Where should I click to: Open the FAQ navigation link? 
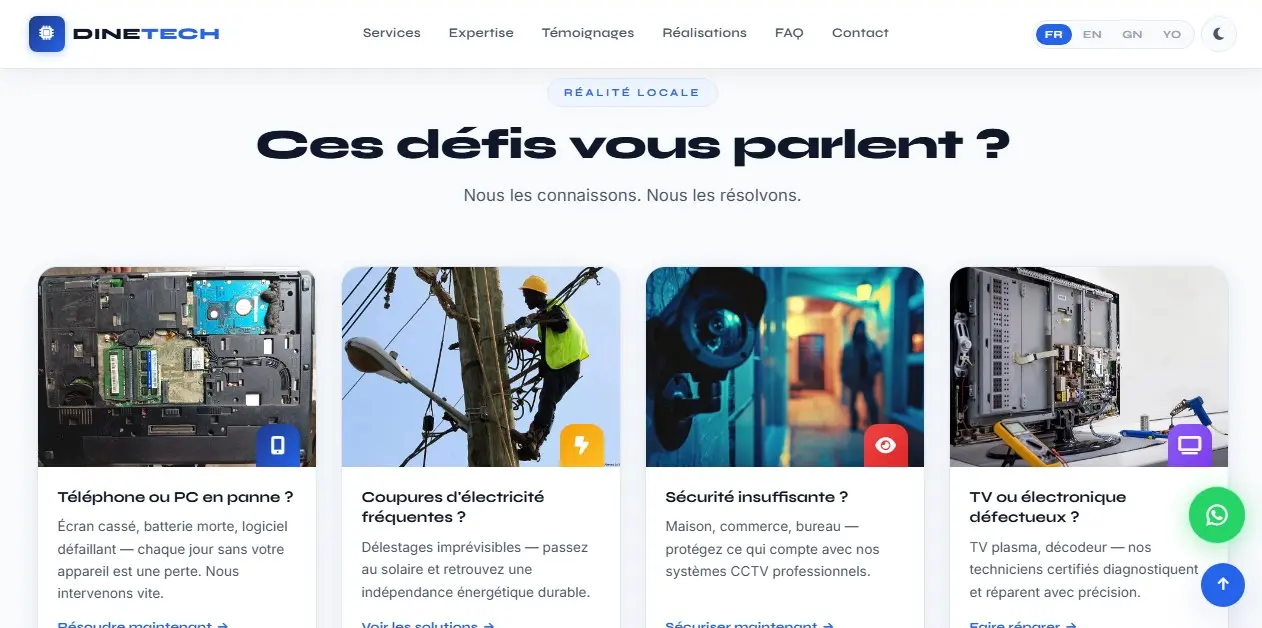click(789, 33)
